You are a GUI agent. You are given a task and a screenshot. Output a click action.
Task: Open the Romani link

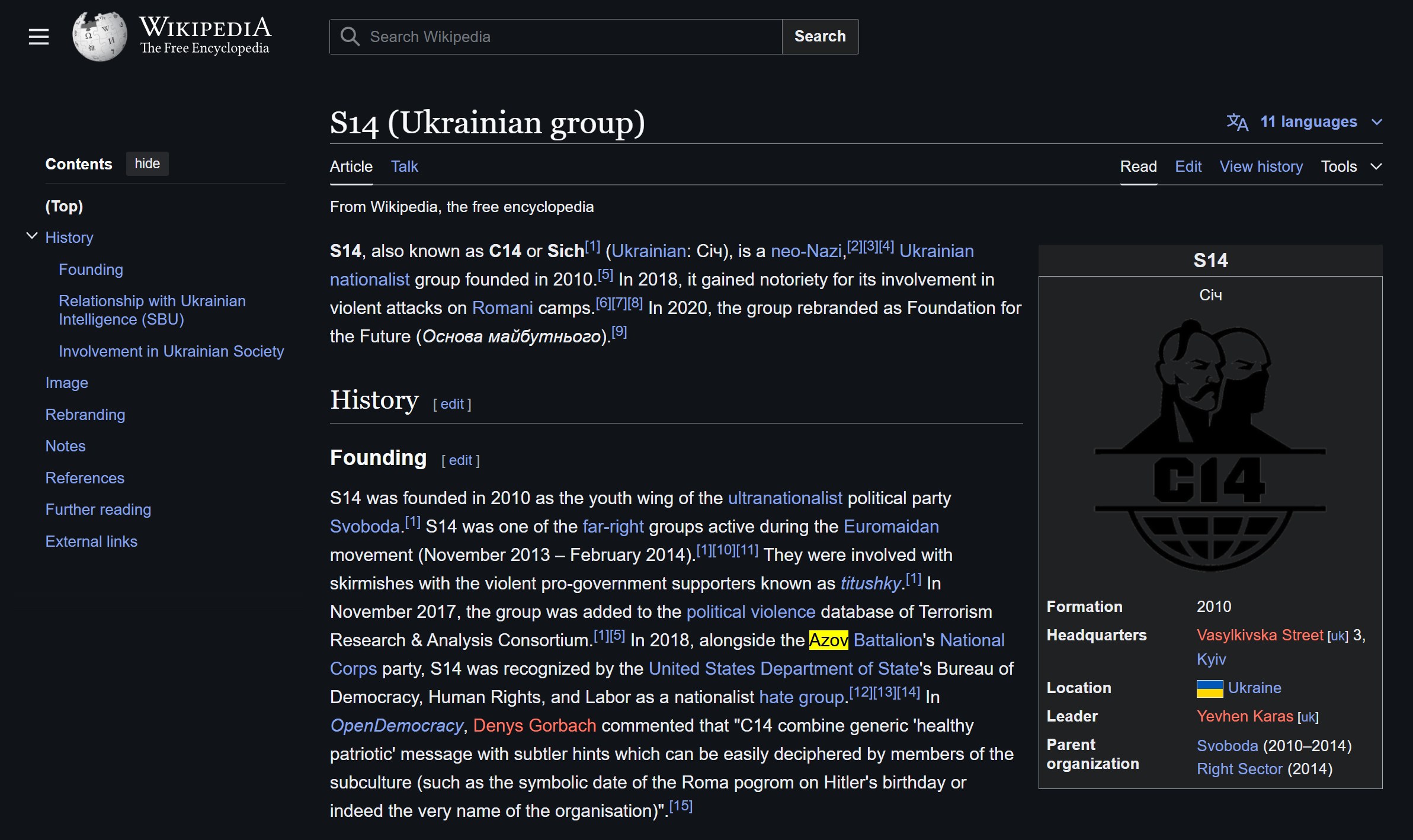(502, 308)
